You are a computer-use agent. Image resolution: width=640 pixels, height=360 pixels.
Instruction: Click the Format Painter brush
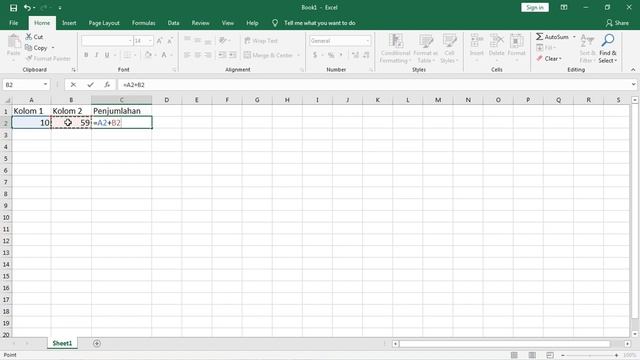click(x=48, y=59)
